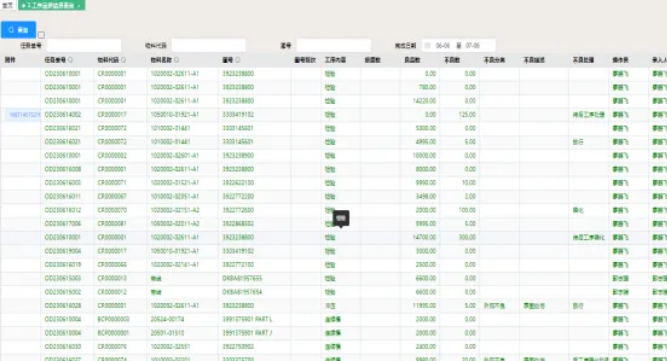
Task: Click the filter icon next to 任务单号 header
Action: tap(71, 60)
